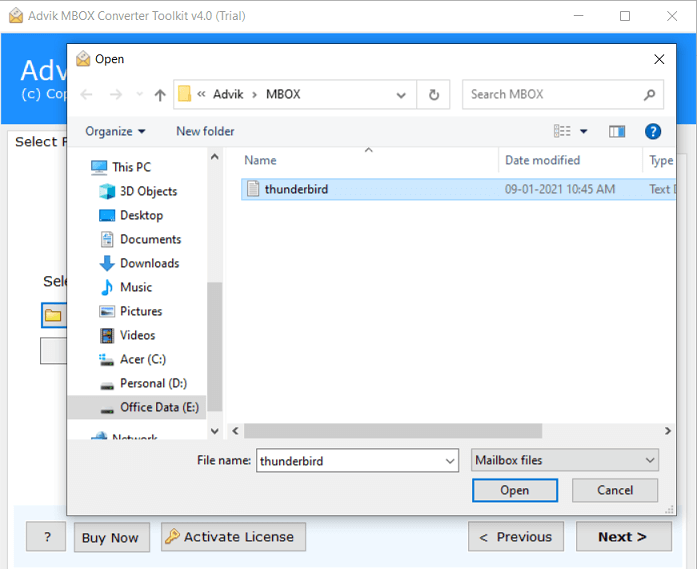Cancel the Open dialog
Viewport: 697px width, 569px height.
(x=615, y=490)
